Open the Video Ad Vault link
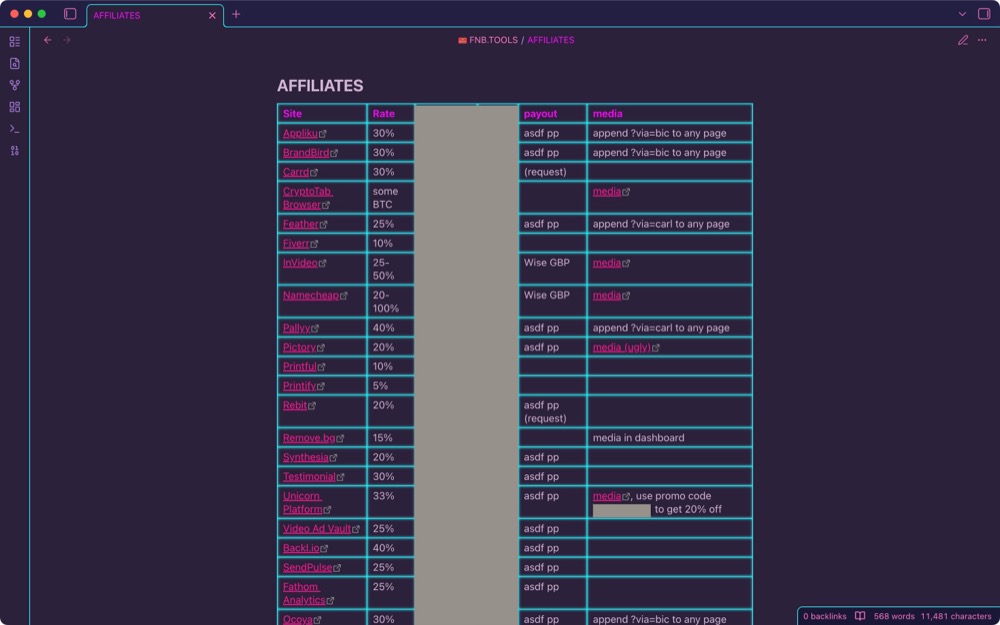Image resolution: width=1000 pixels, height=625 pixels. tap(317, 529)
